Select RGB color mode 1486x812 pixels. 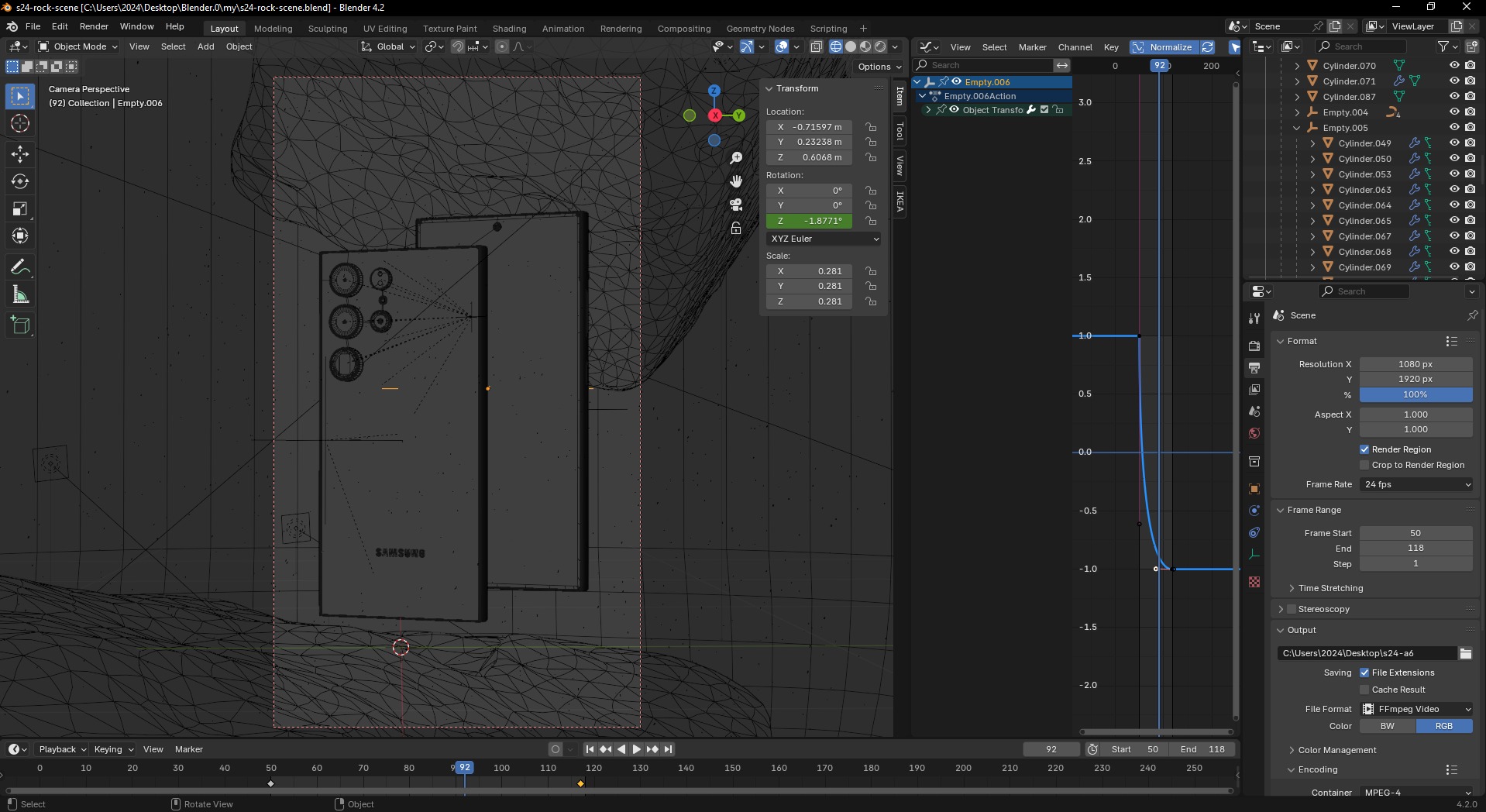tap(1444, 726)
